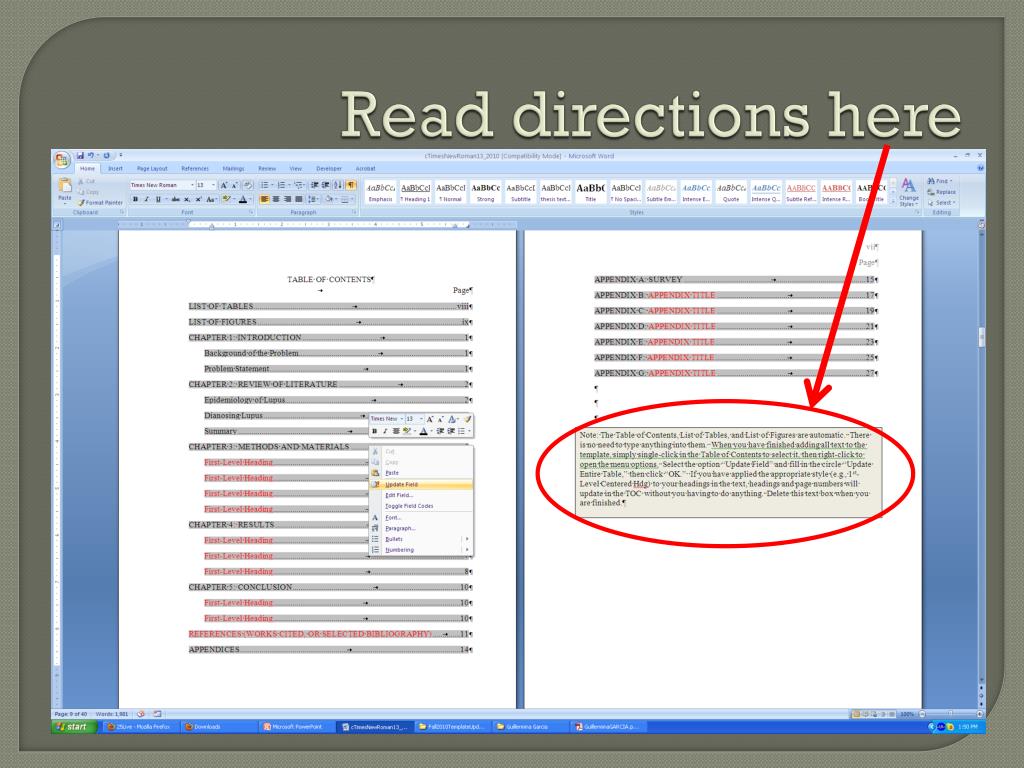
Task: Open the Change Styles dropdown
Action: click(908, 191)
